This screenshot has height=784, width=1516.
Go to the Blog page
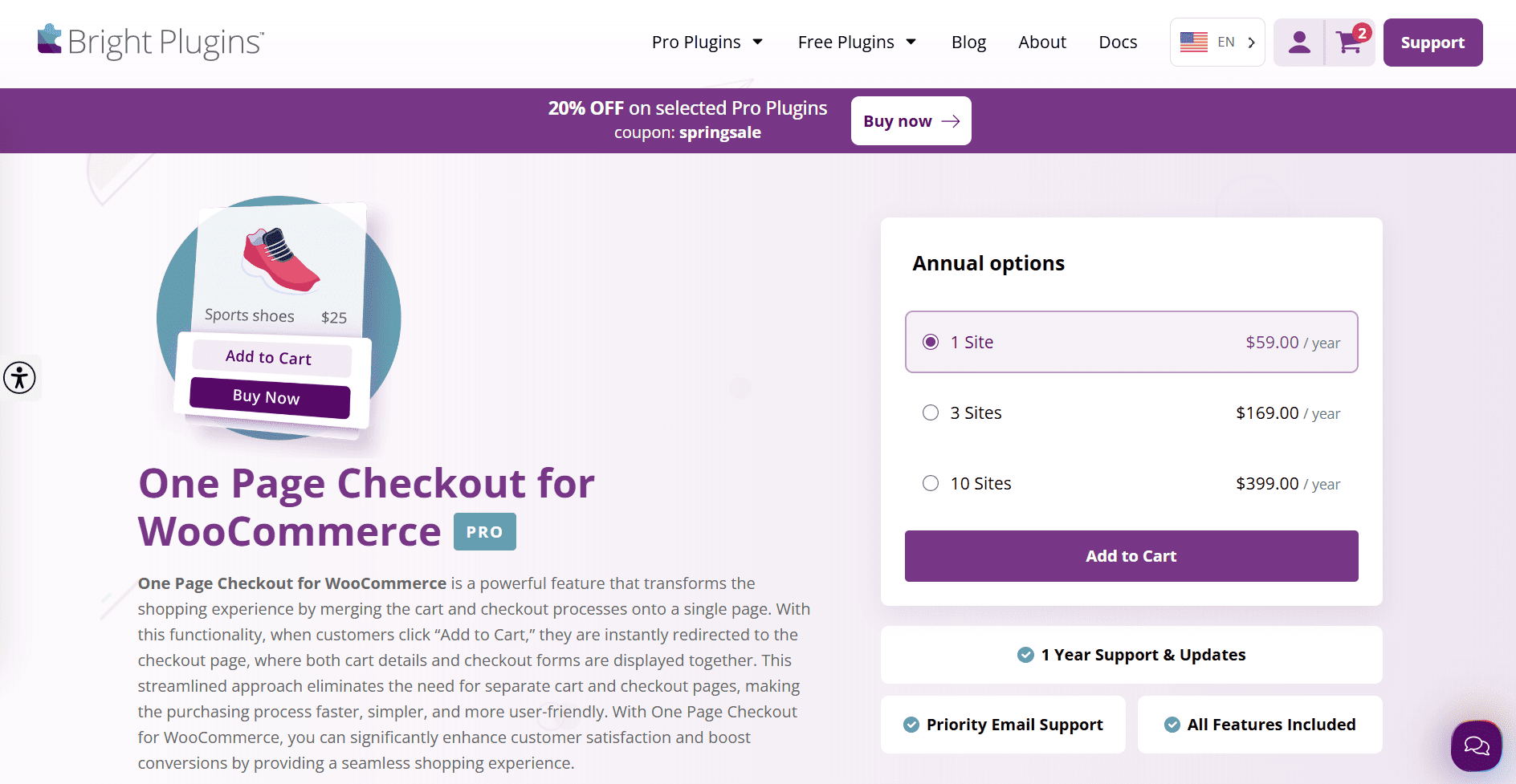968,42
